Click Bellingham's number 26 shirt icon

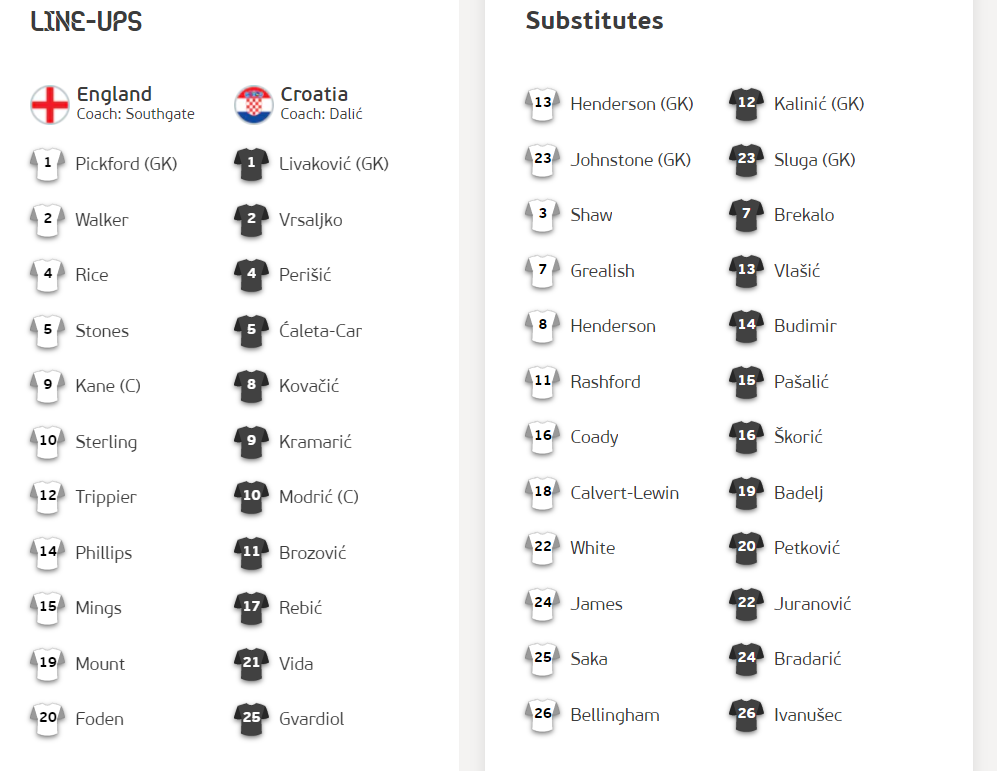coord(542,716)
